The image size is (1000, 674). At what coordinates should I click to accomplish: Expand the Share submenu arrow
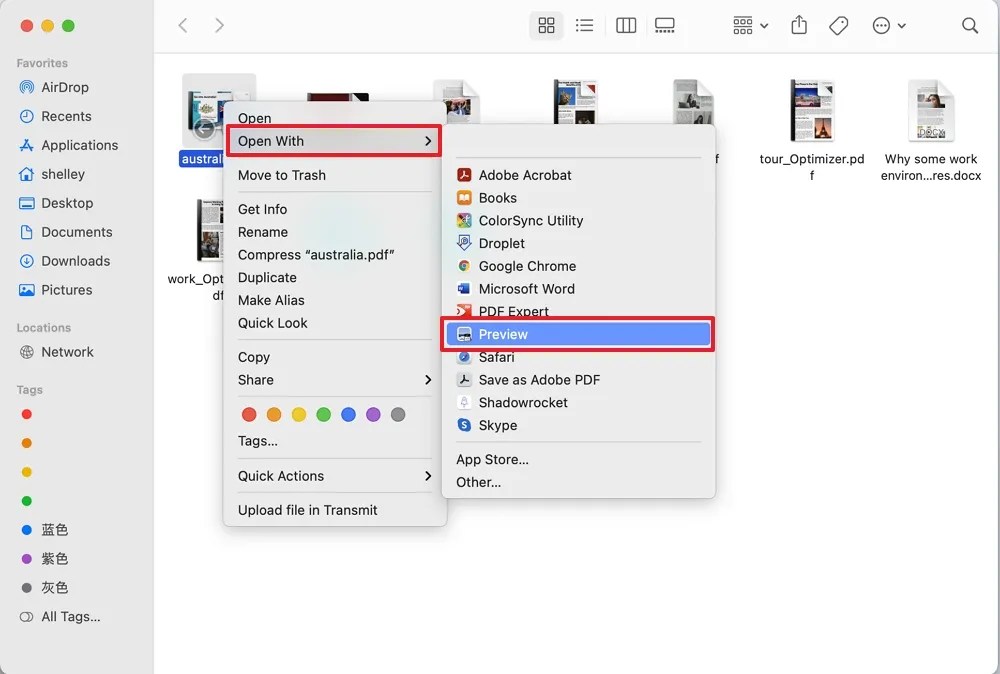pos(428,380)
